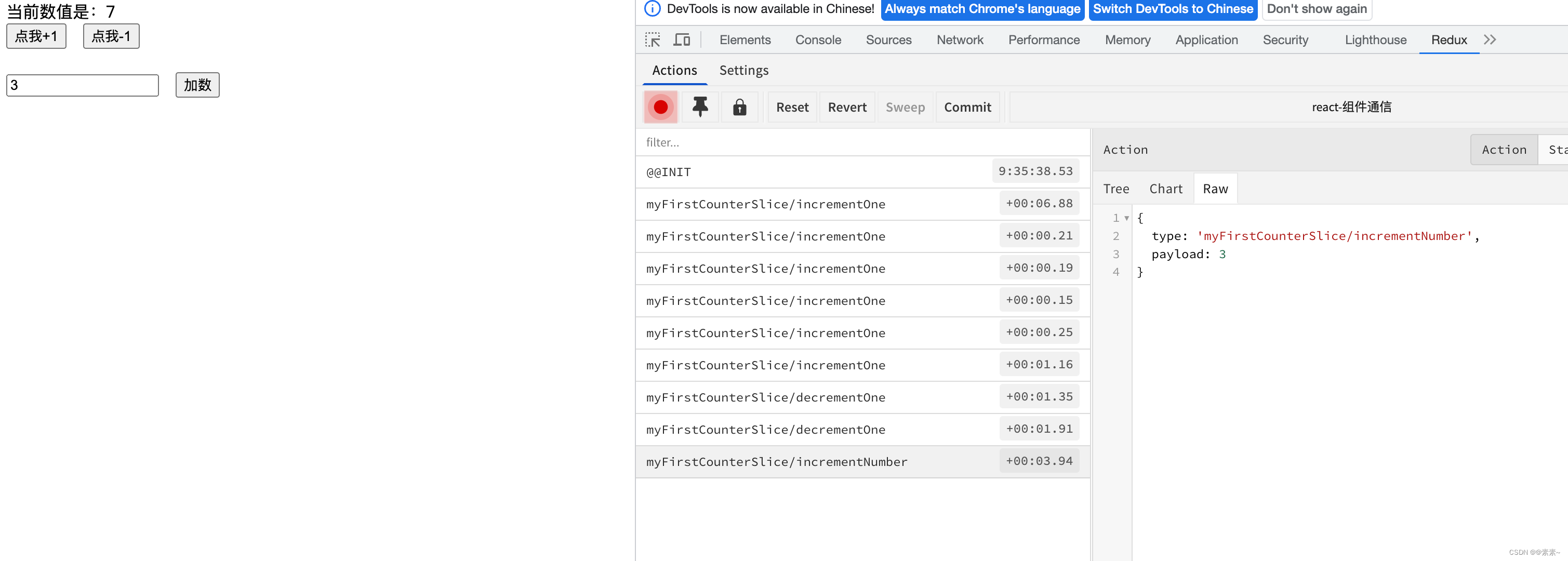Click the pin/bookmark action icon

pyautogui.click(x=699, y=106)
